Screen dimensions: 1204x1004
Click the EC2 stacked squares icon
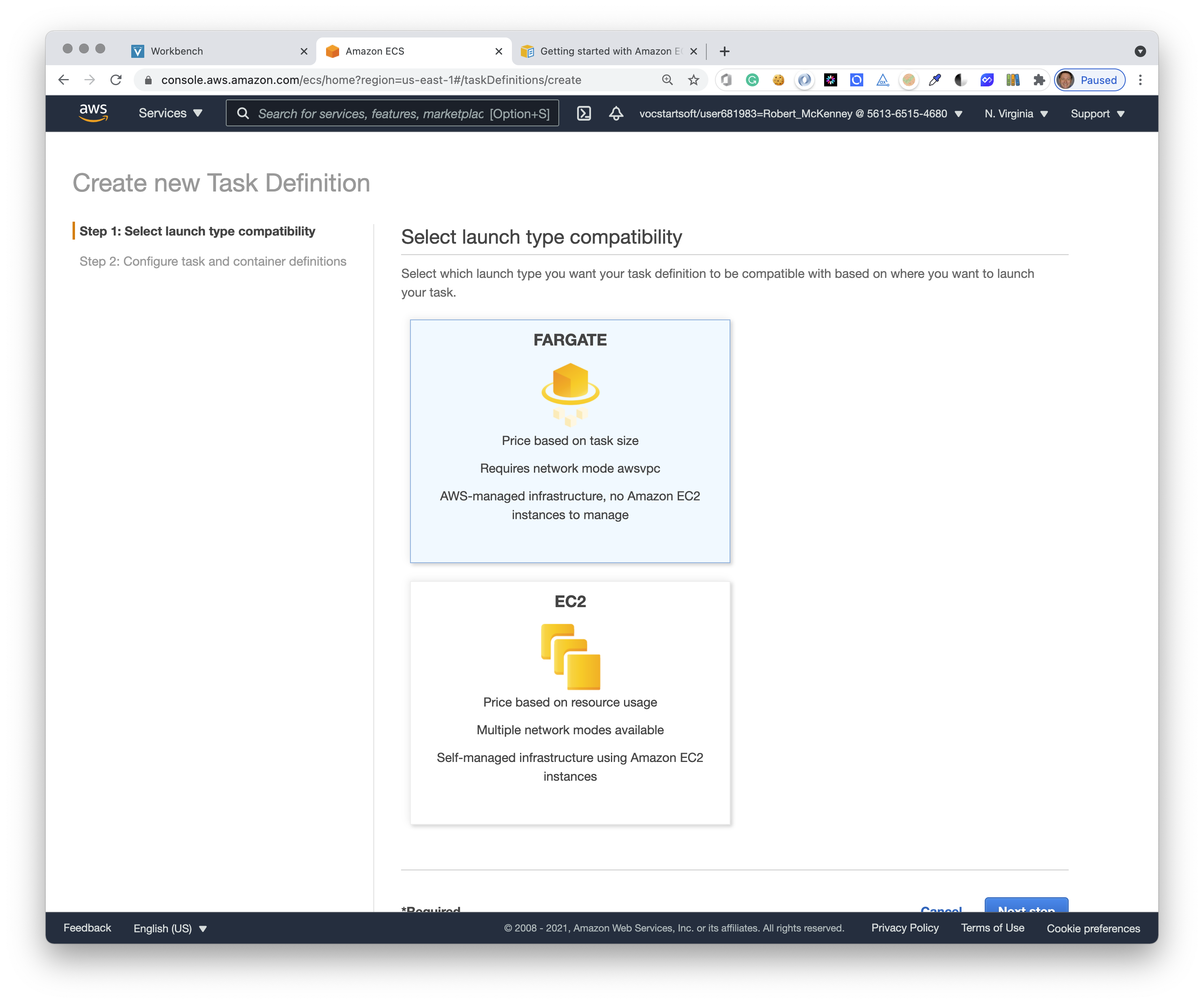570,657
